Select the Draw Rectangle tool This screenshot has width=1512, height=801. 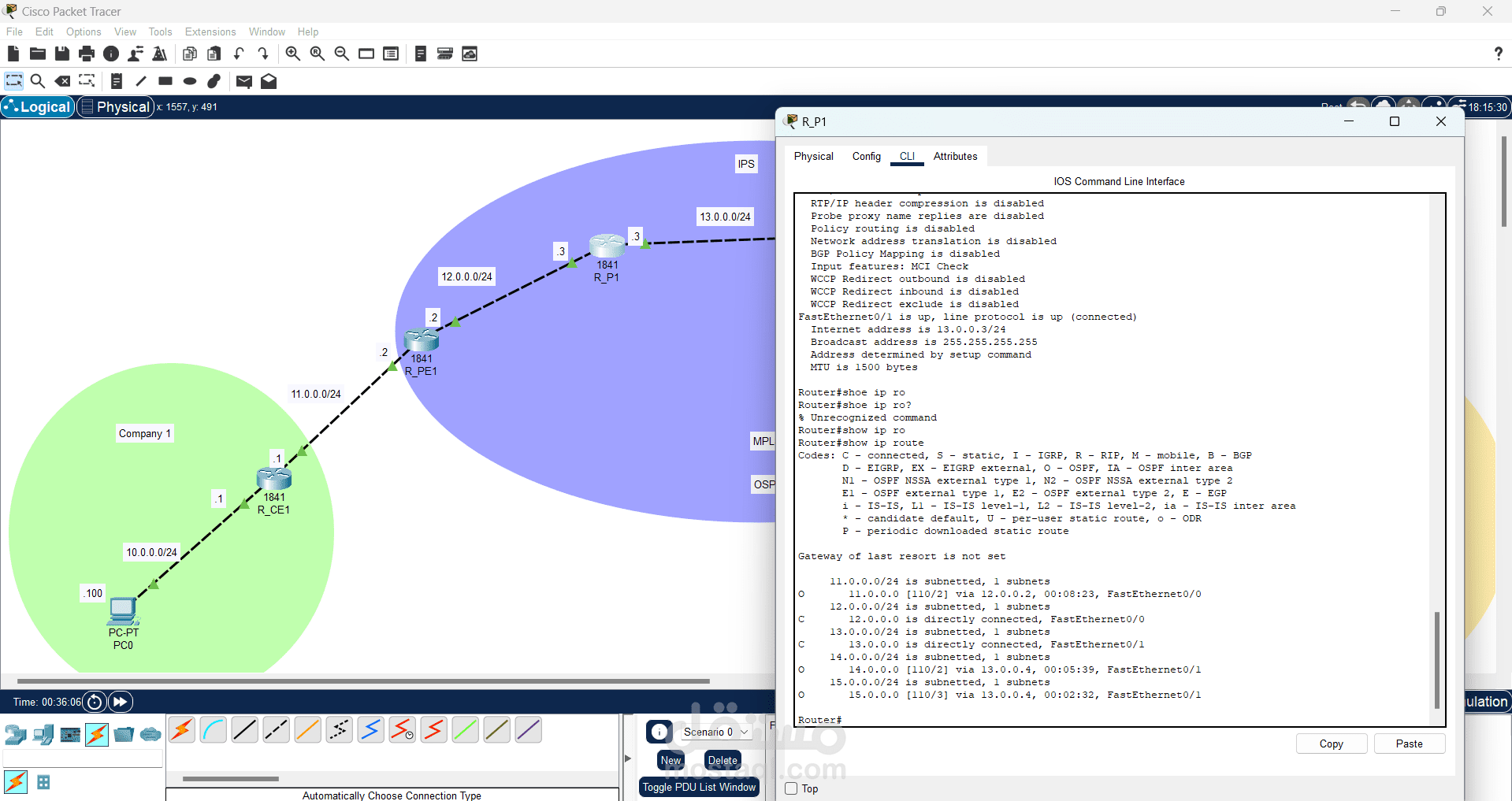click(165, 81)
